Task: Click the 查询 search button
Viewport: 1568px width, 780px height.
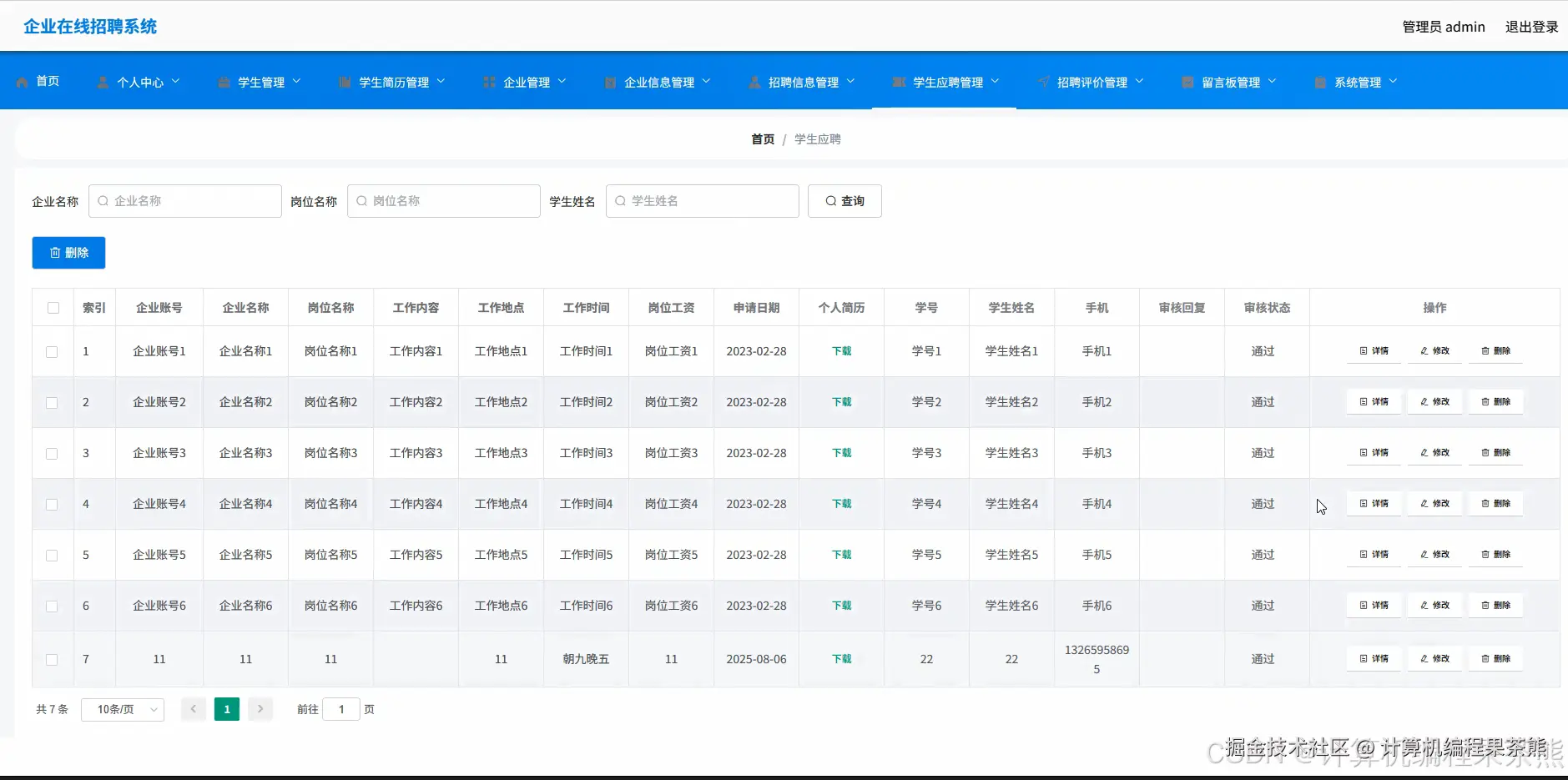Action: (x=845, y=201)
